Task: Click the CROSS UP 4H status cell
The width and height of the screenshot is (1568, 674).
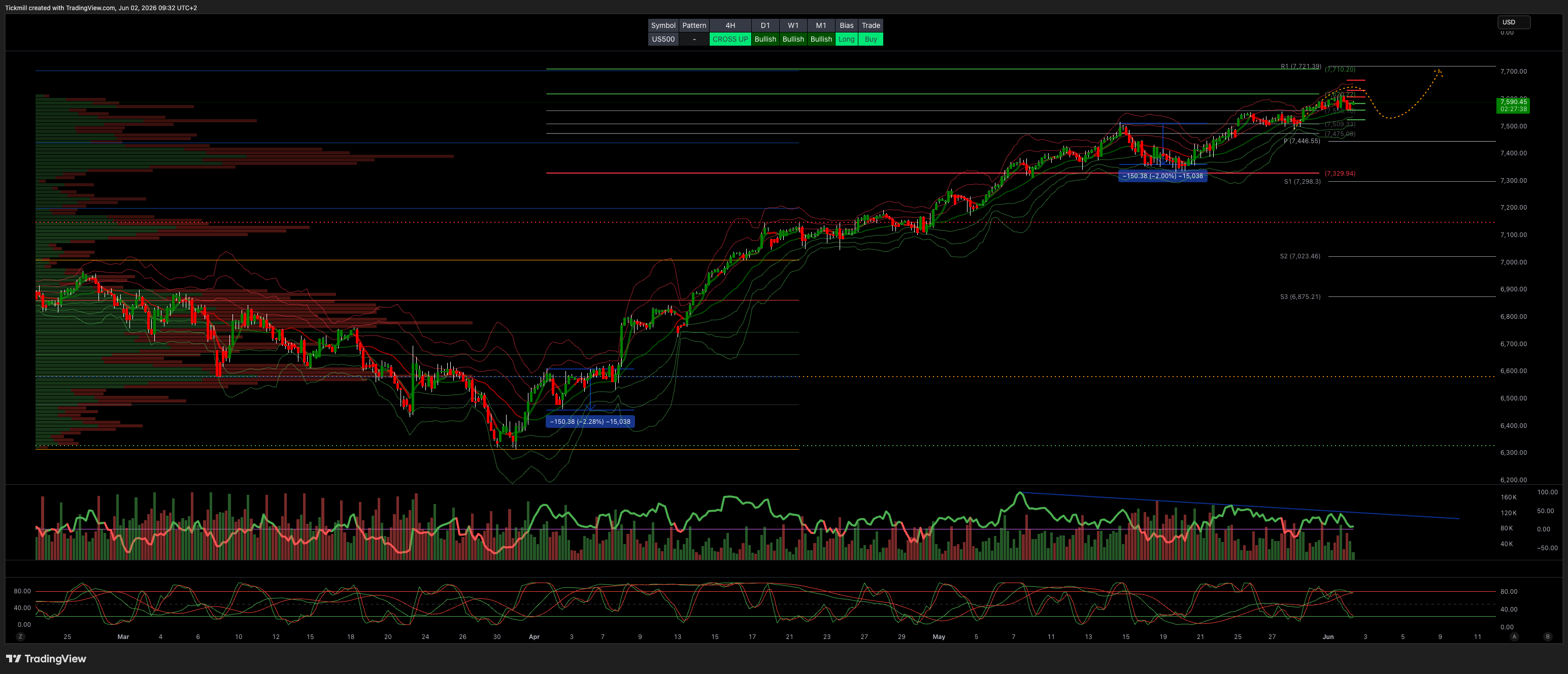Action: 730,39
